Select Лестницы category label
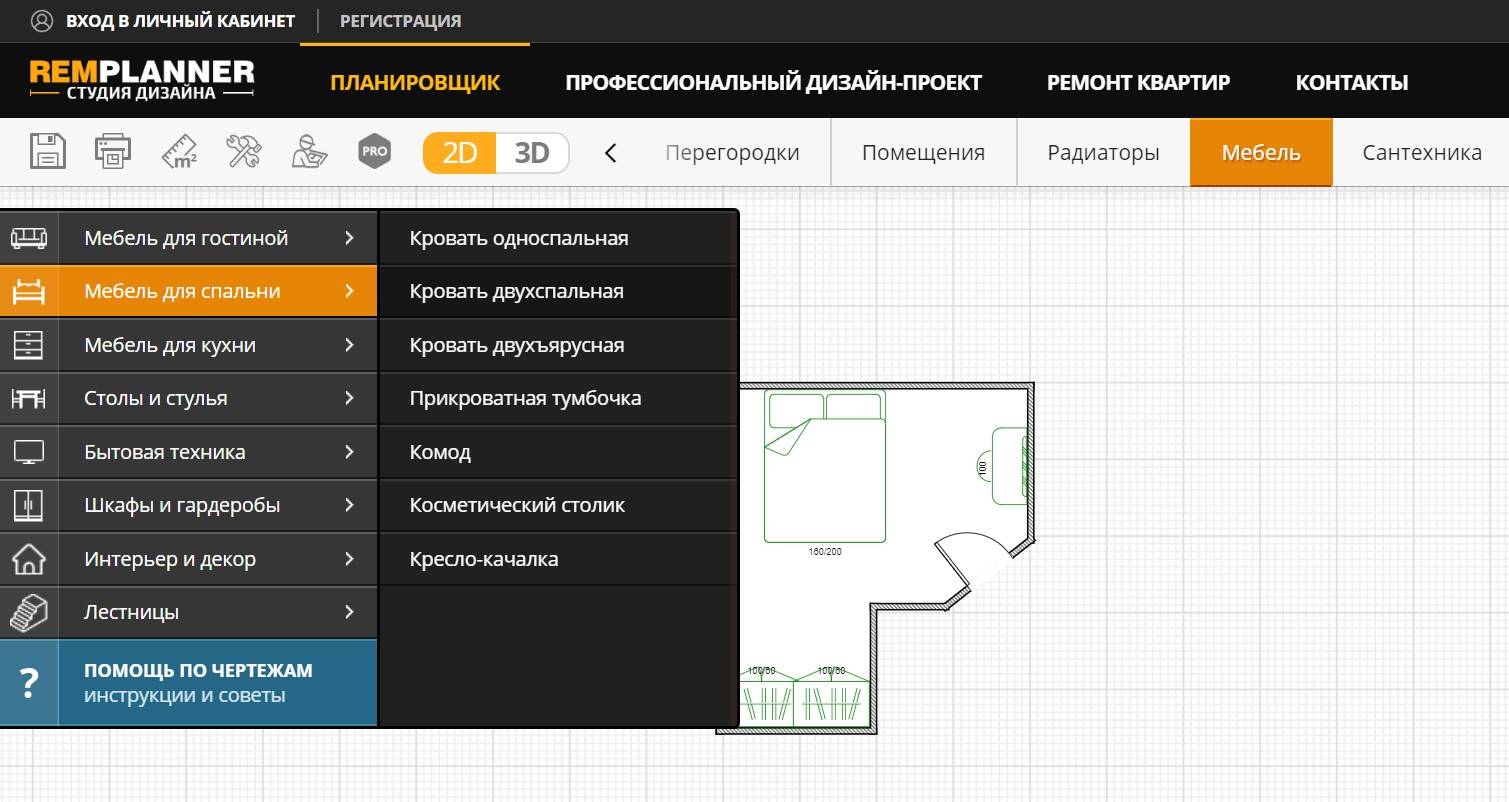 (132, 612)
